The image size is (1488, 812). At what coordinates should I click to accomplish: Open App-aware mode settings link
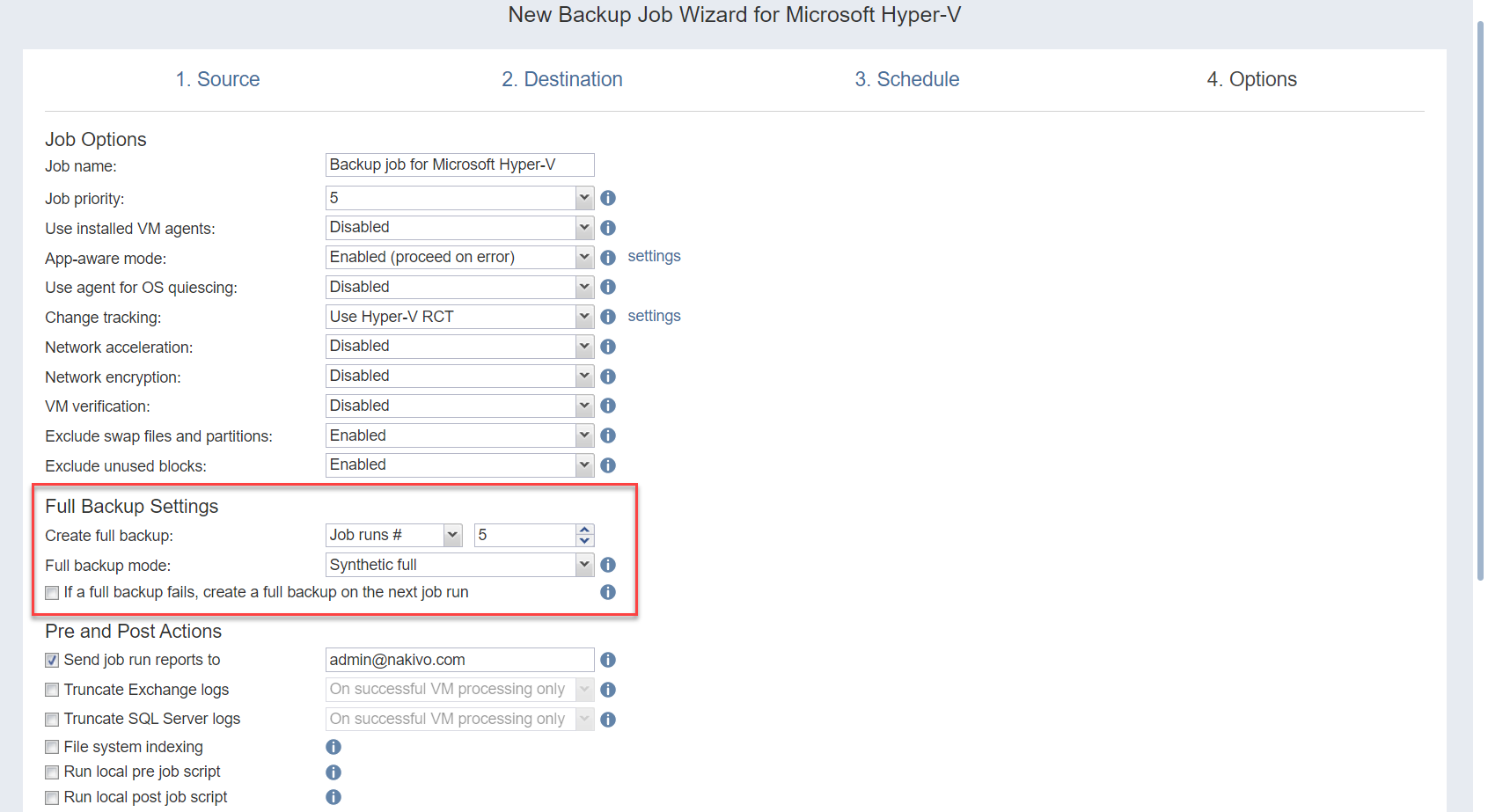[x=654, y=256]
